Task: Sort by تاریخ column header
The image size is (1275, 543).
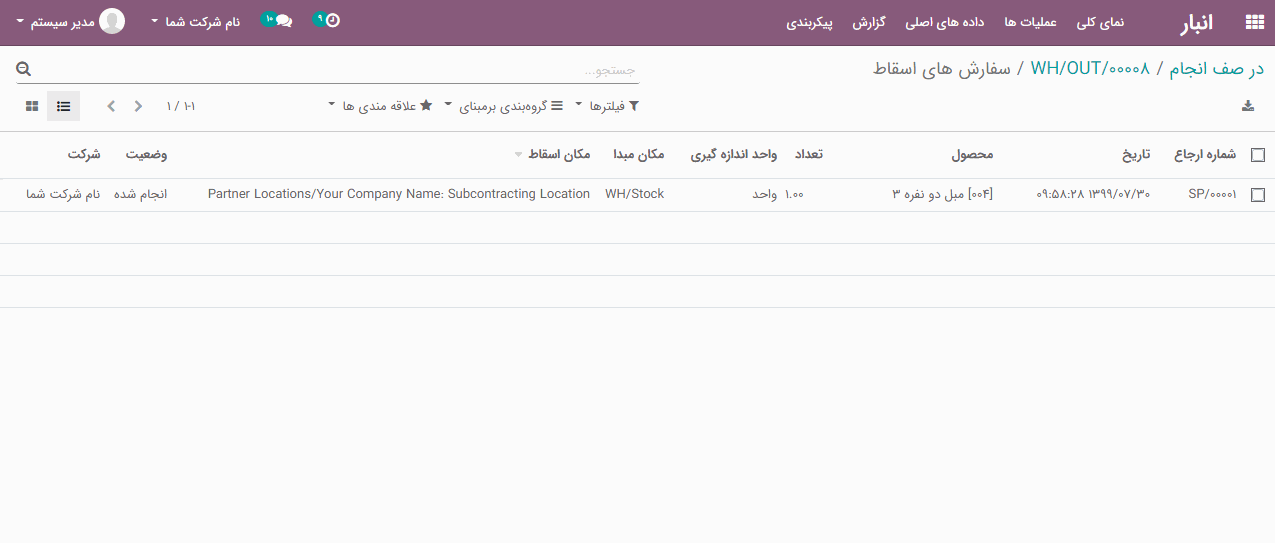Action: pyautogui.click(x=1135, y=154)
